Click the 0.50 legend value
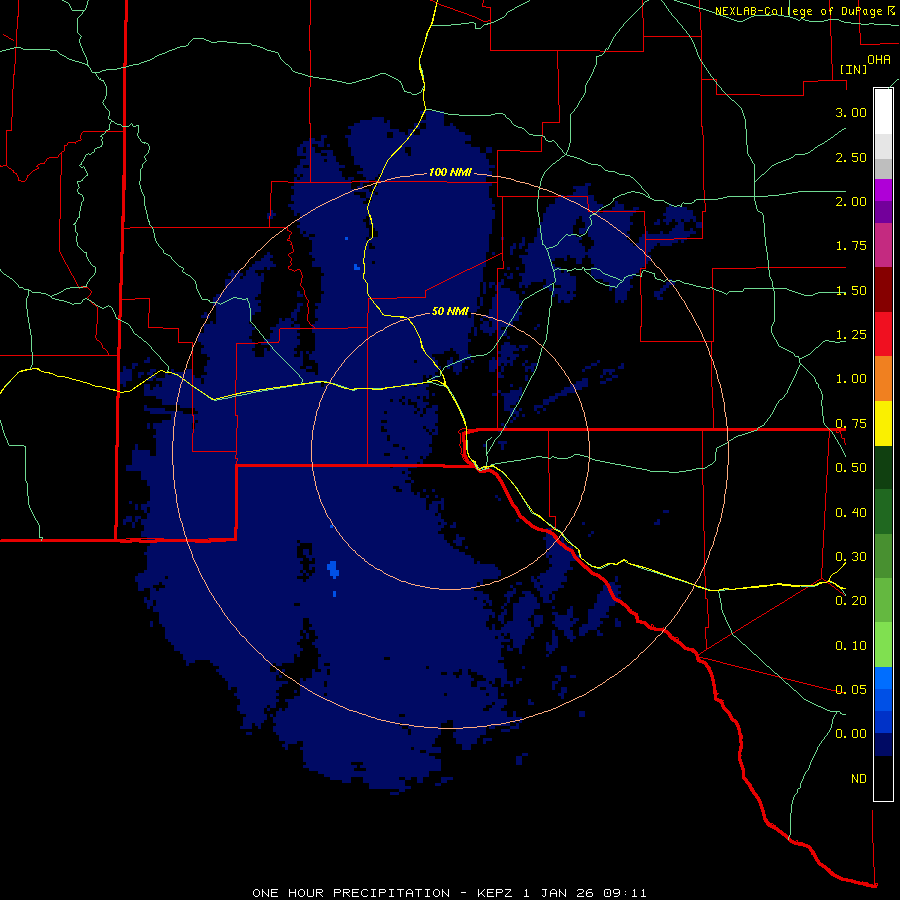Image resolution: width=900 pixels, height=900 pixels. click(x=851, y=468)
